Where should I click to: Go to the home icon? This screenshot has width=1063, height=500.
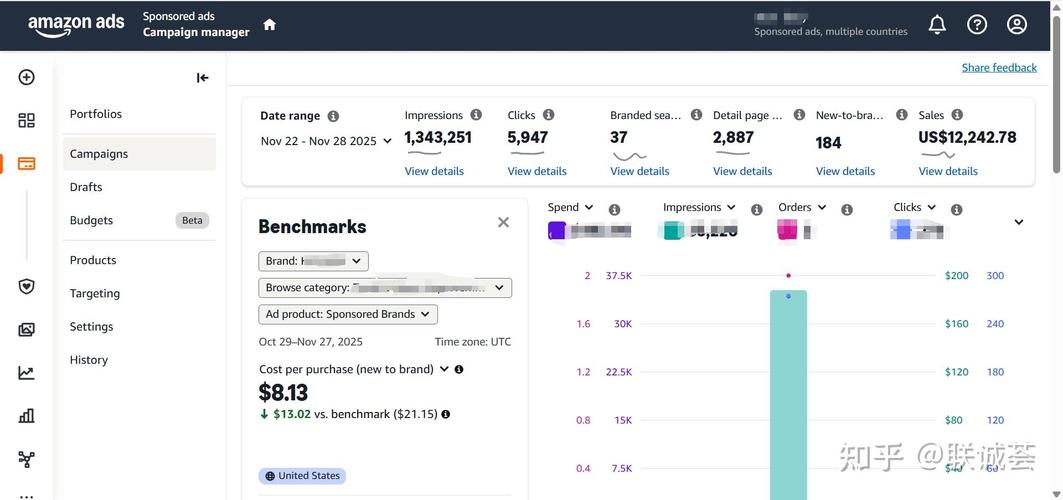(270, 24)
